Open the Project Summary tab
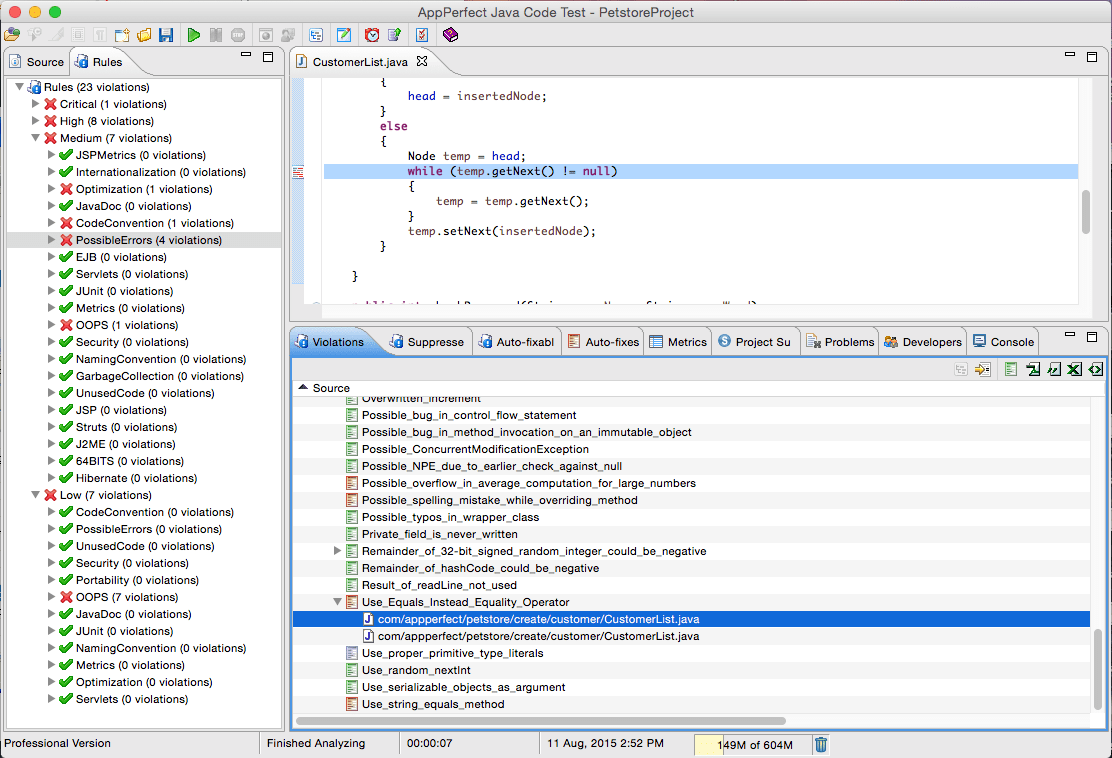 (x=755, y=342)
